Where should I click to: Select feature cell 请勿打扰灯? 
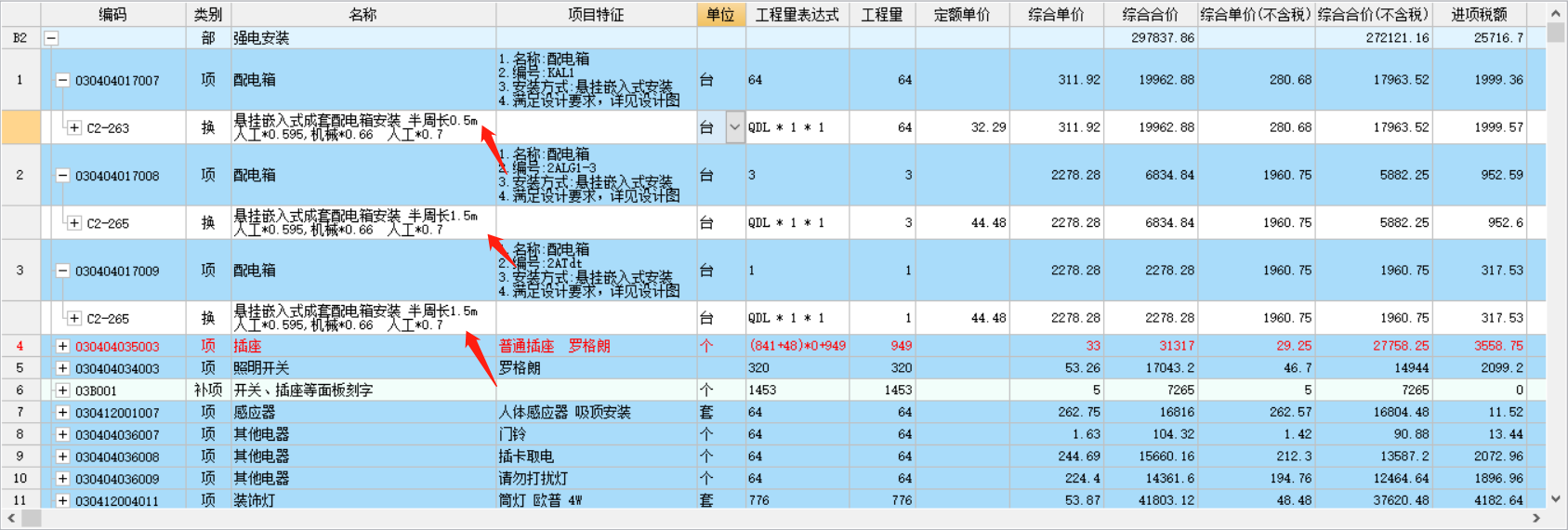[597, 479]
